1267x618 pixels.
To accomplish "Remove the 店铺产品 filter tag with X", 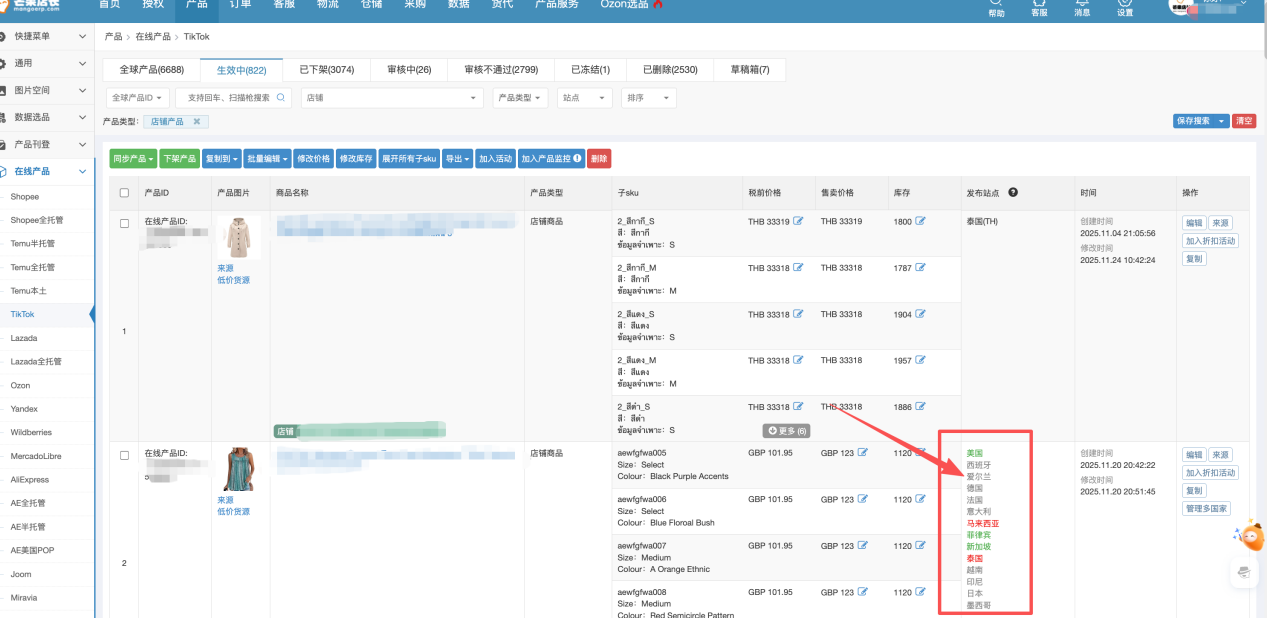I will (x=197, y=122).
